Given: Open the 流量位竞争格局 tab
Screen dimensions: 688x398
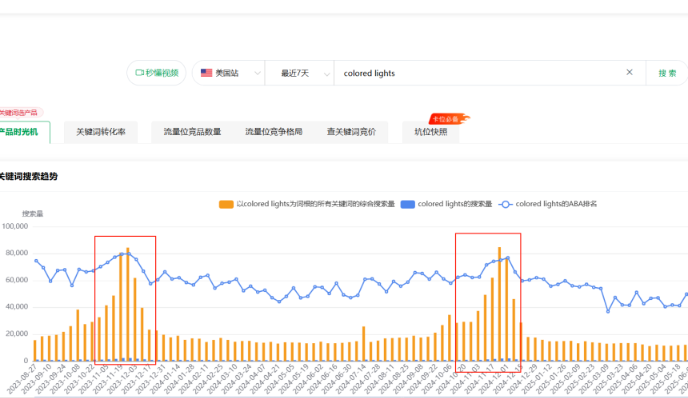Looking at the screenshot, I should [x=273, y=132].
